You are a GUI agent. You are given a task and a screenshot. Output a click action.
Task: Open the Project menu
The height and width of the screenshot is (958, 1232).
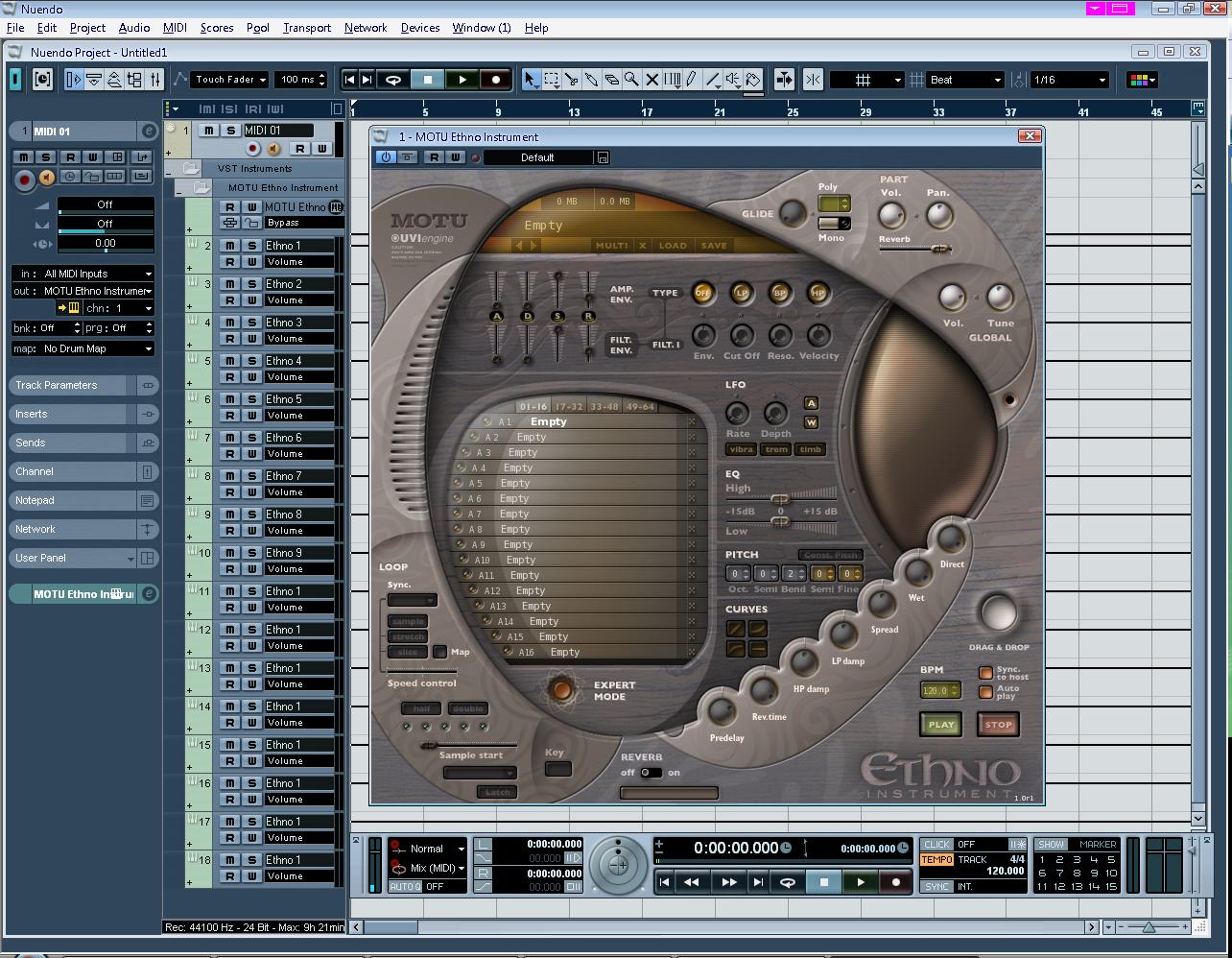point(87,28)
